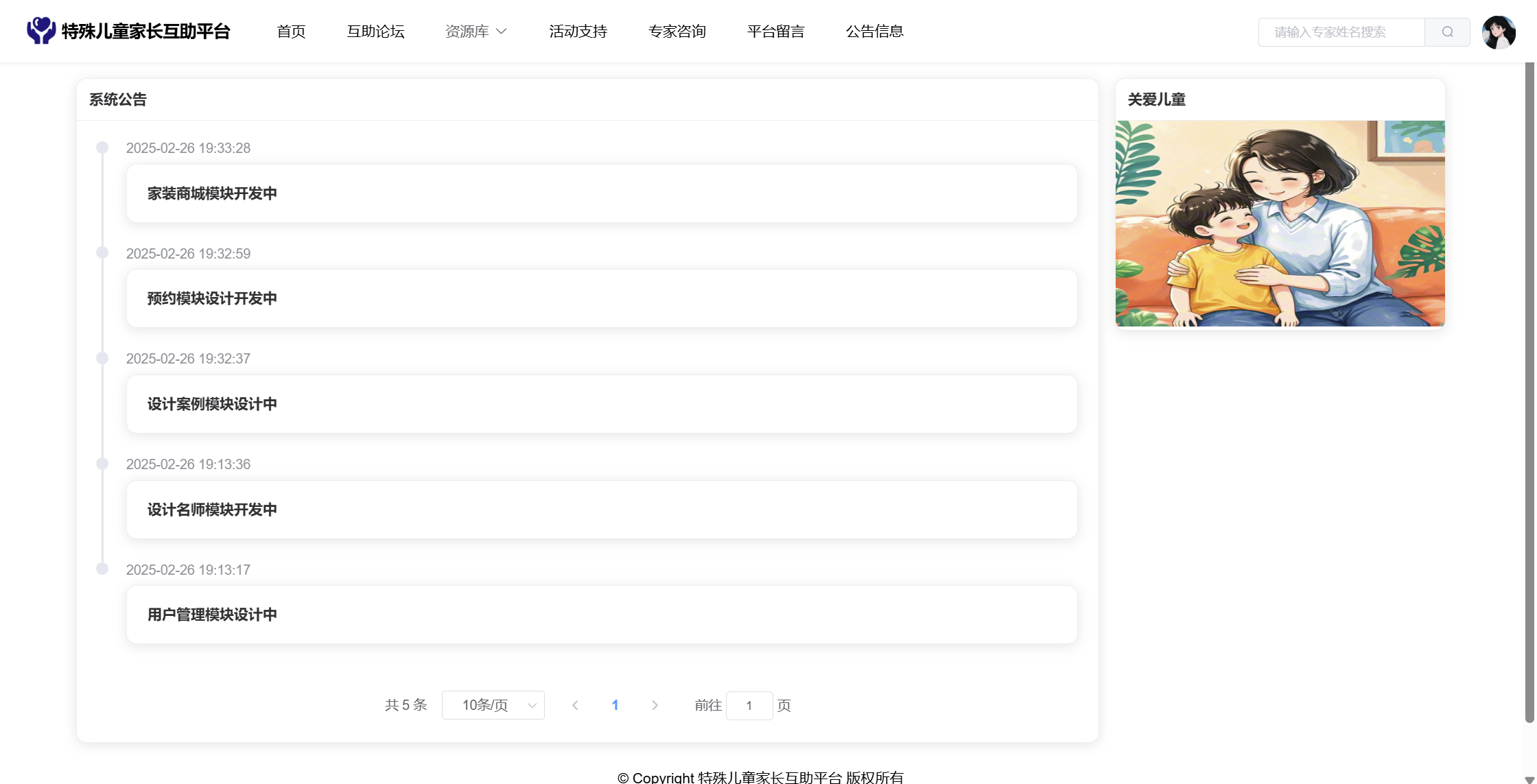
Task: Click the previous page arrow in pagination
Action: point(575,705)
